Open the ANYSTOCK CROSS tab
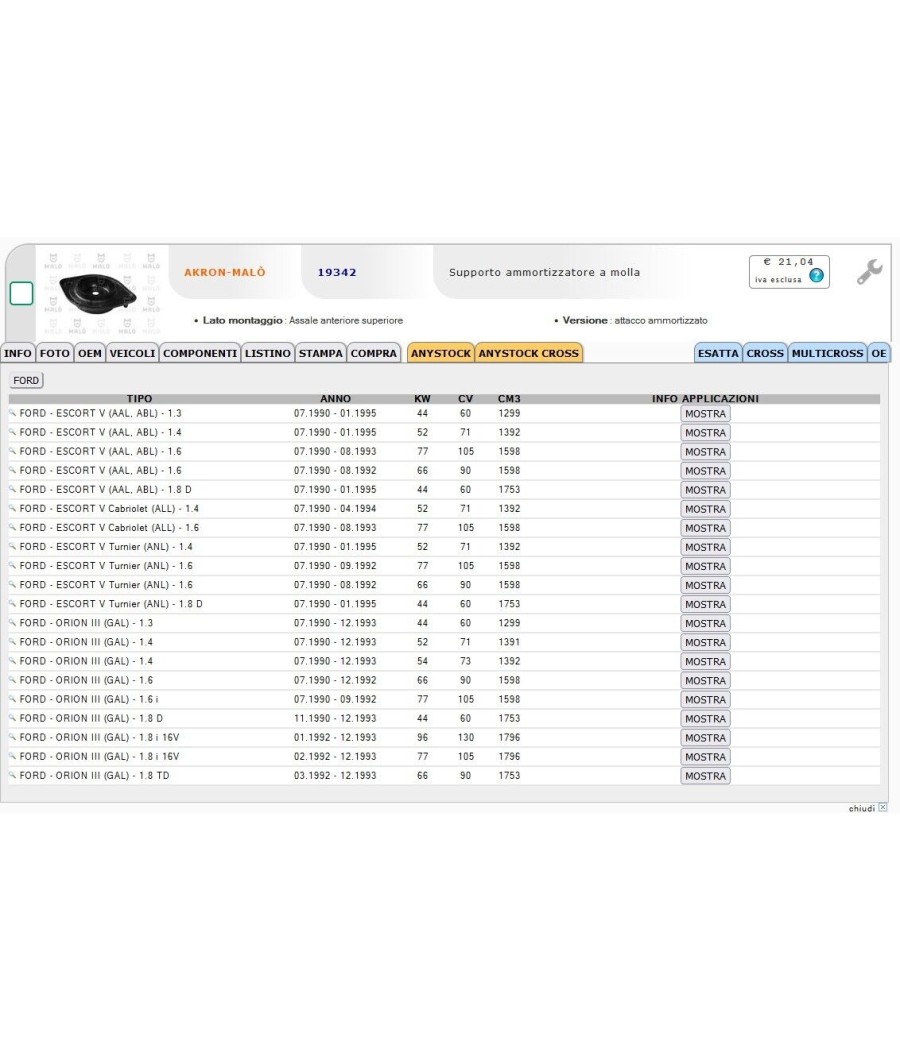 point(528,353)
